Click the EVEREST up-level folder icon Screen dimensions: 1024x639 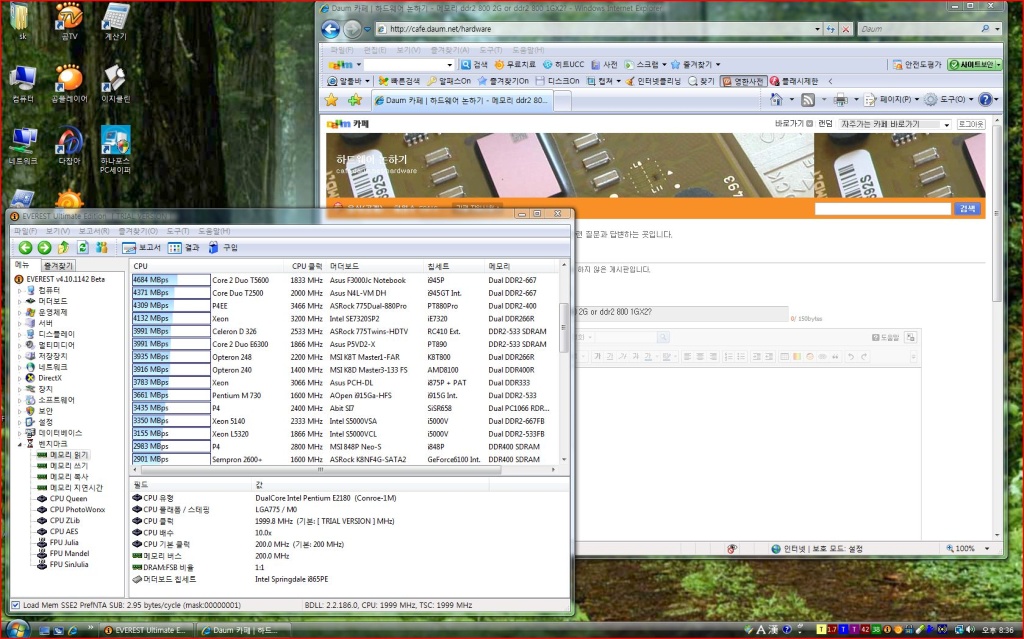63,248
